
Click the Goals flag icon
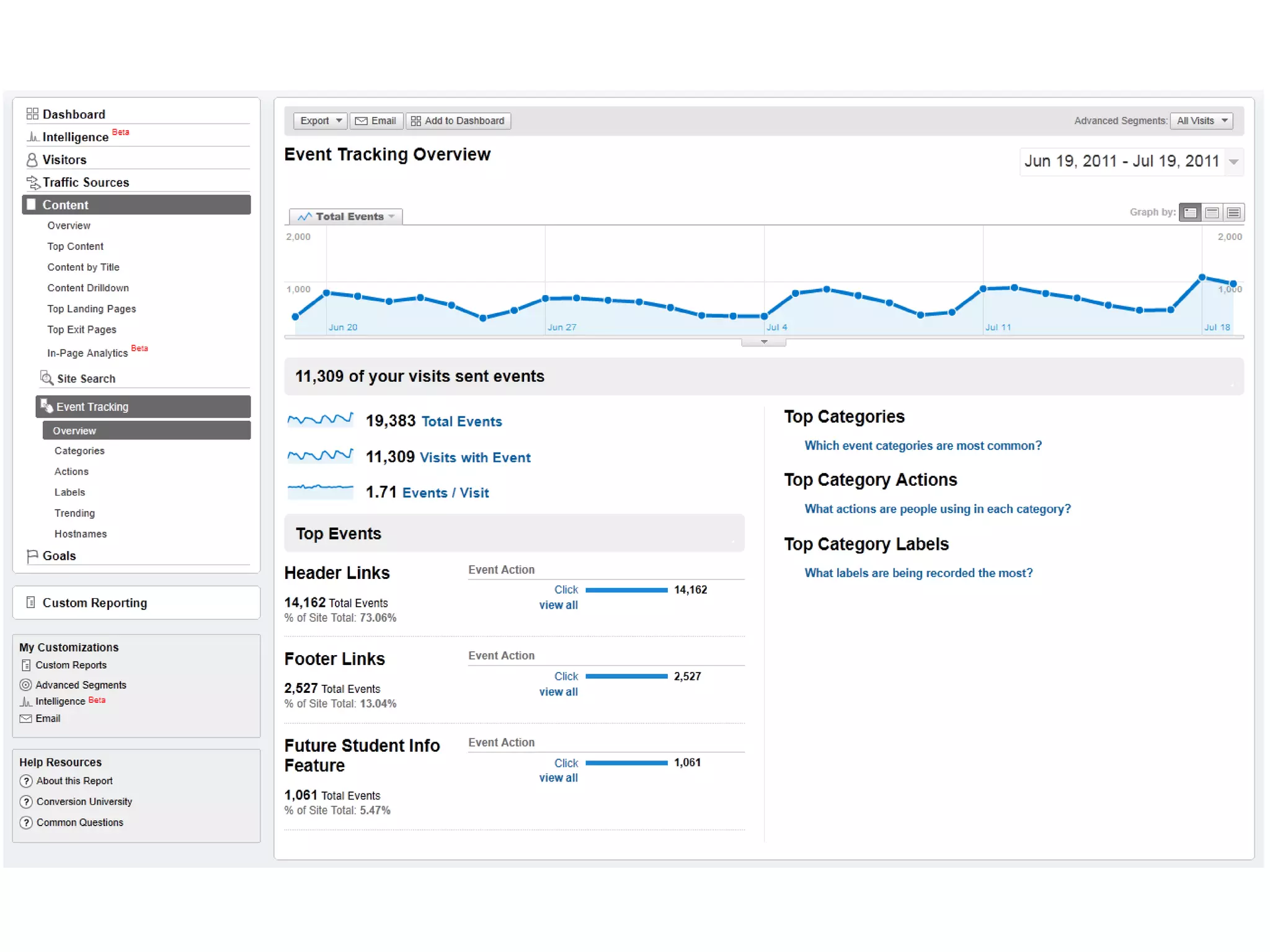tap(32, 556)
